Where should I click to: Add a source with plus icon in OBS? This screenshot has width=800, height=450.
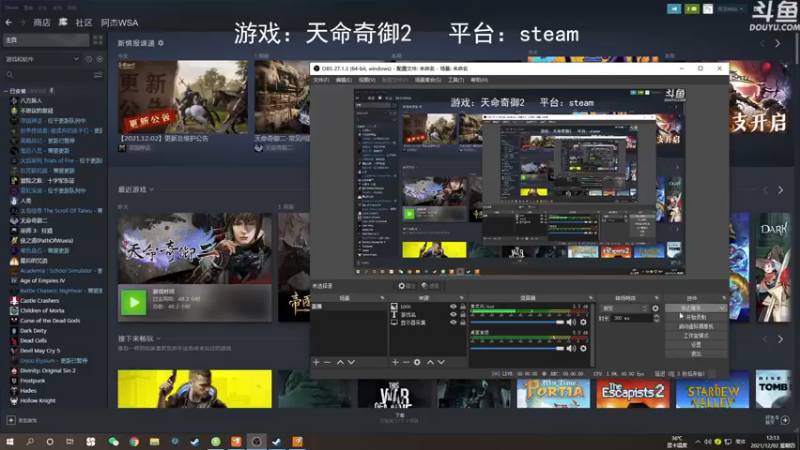395,362
